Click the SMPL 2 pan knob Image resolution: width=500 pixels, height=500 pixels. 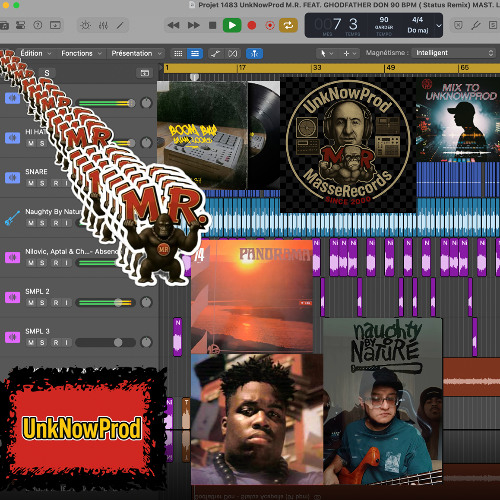[x=146, y=303]
